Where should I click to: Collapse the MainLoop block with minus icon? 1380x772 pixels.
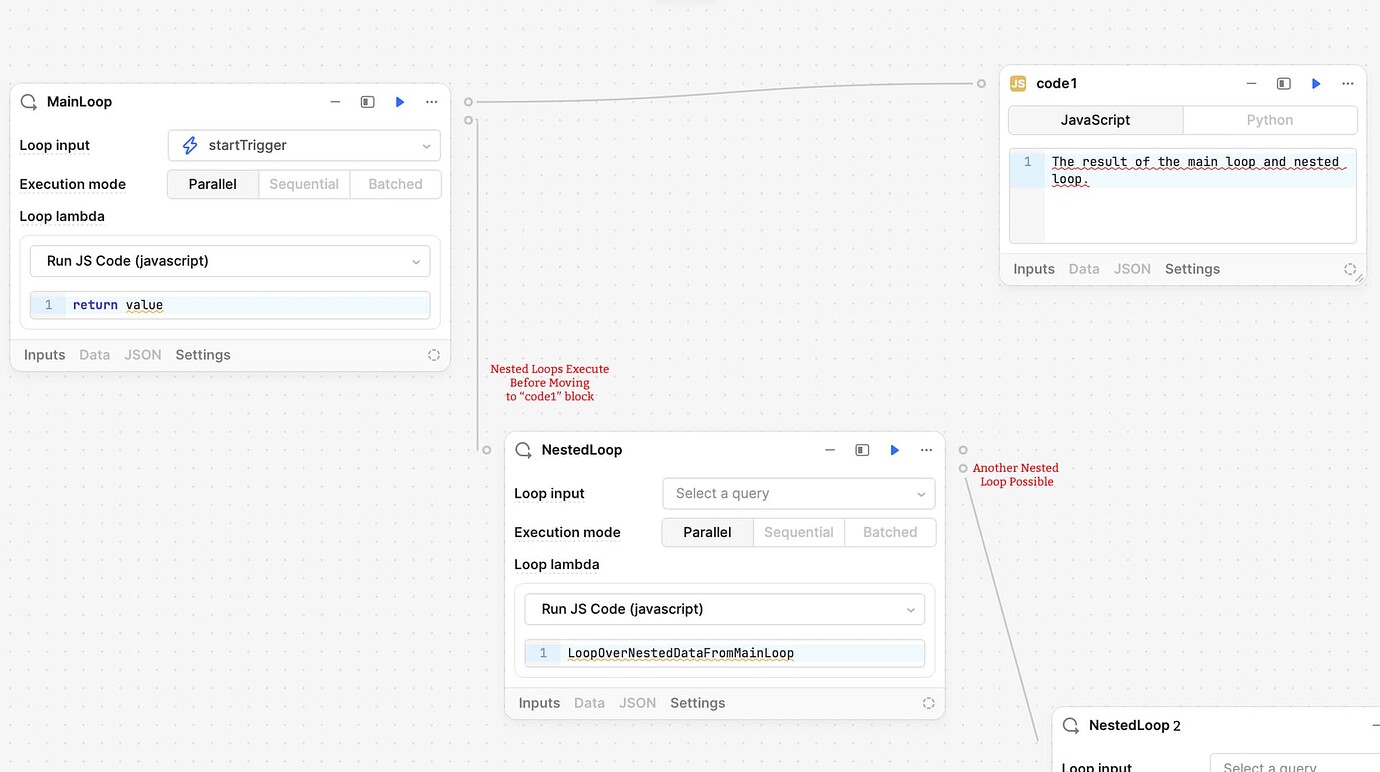pyautogui.click(x=336, y=102)
